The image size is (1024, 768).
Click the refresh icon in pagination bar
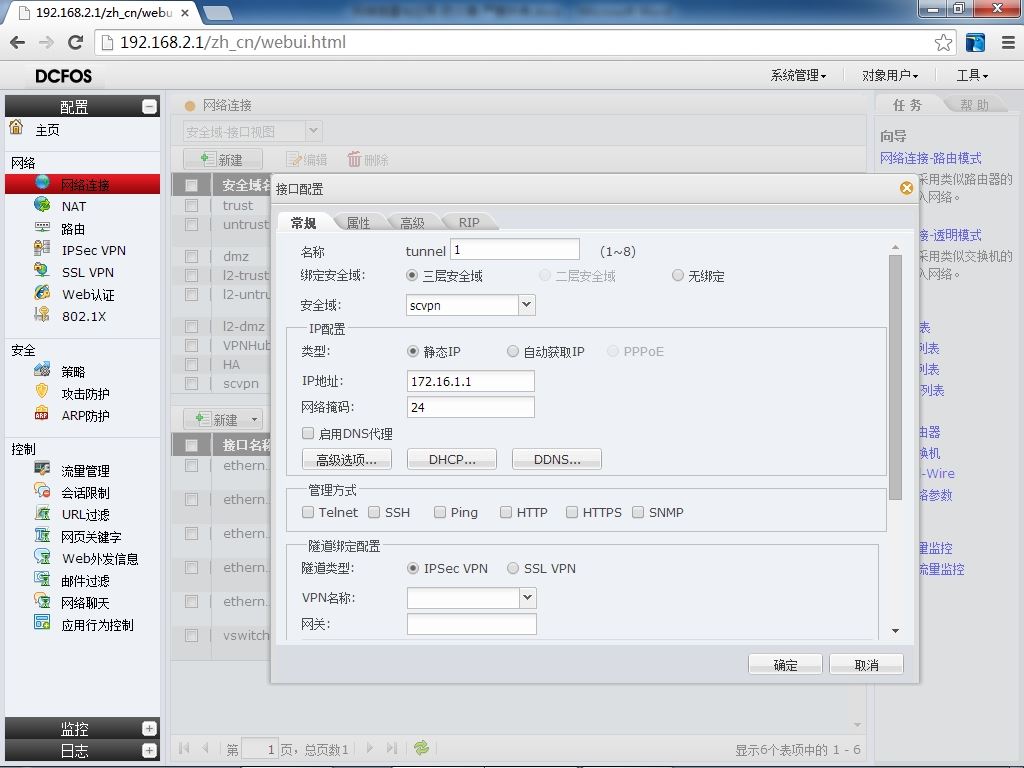point(422,748)
